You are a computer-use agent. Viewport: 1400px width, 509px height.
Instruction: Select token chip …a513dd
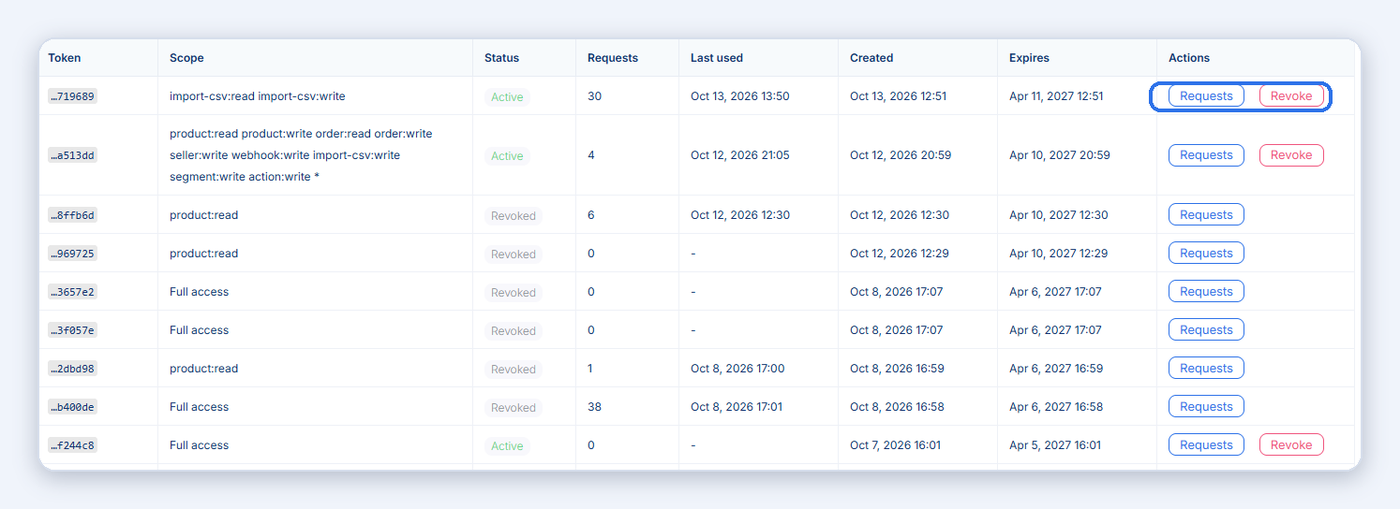tap(73, 156)
